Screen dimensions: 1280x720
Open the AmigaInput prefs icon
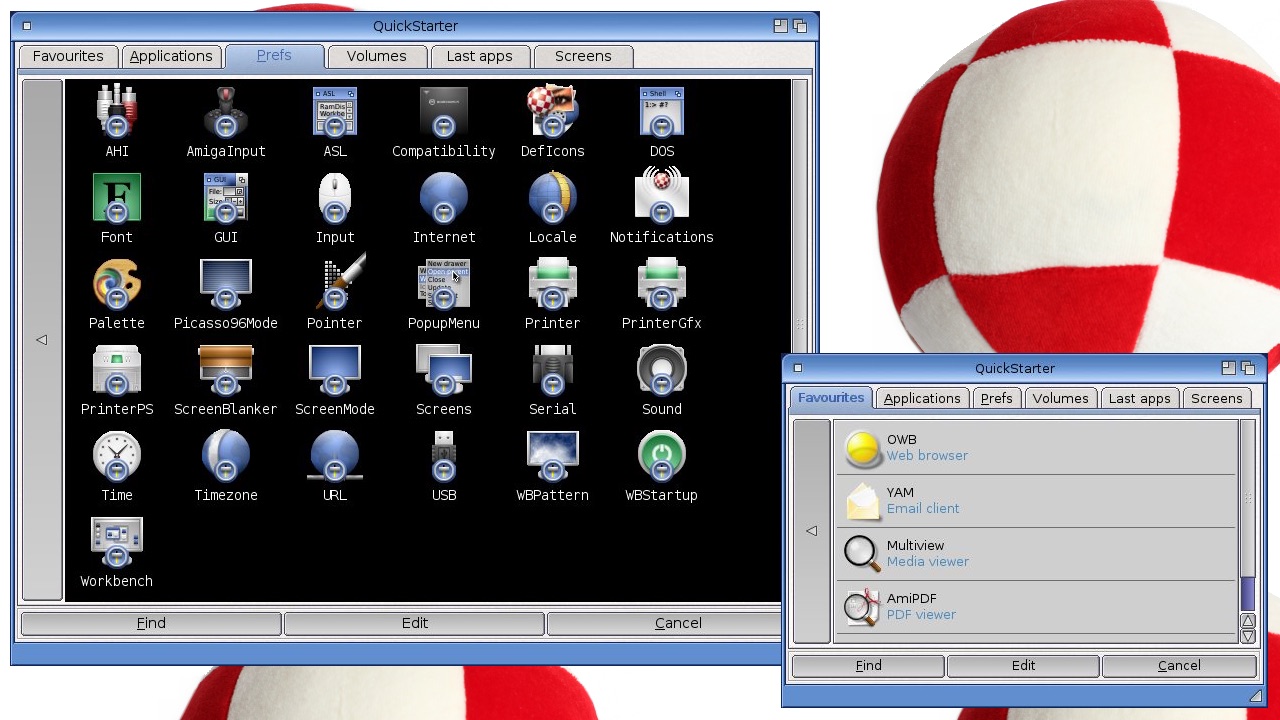(226, 112)
